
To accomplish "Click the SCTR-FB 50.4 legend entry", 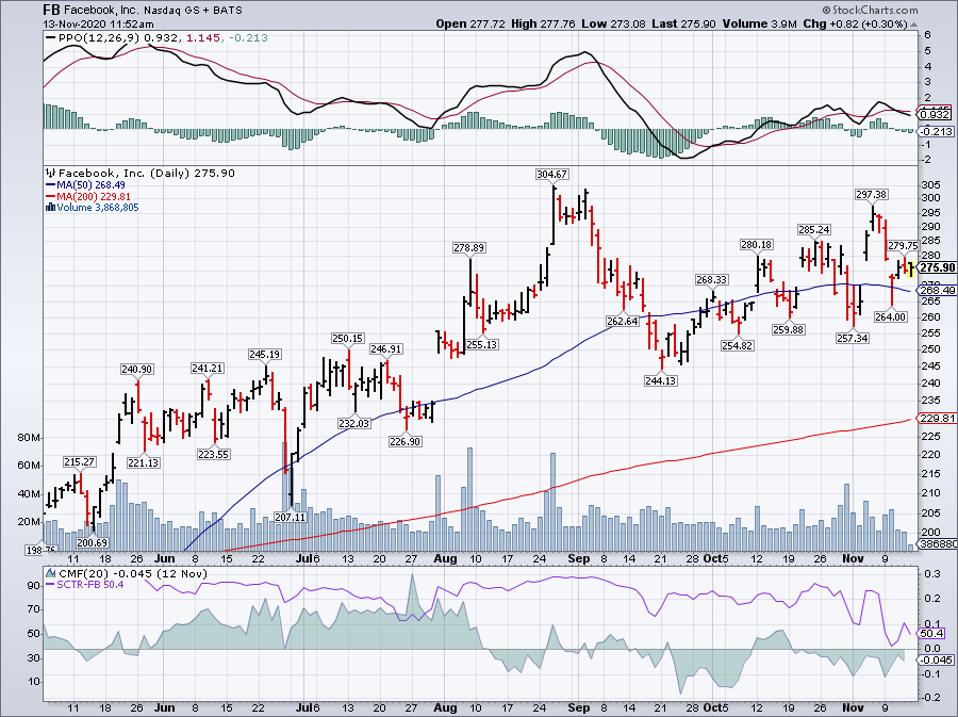I will 90,585.
